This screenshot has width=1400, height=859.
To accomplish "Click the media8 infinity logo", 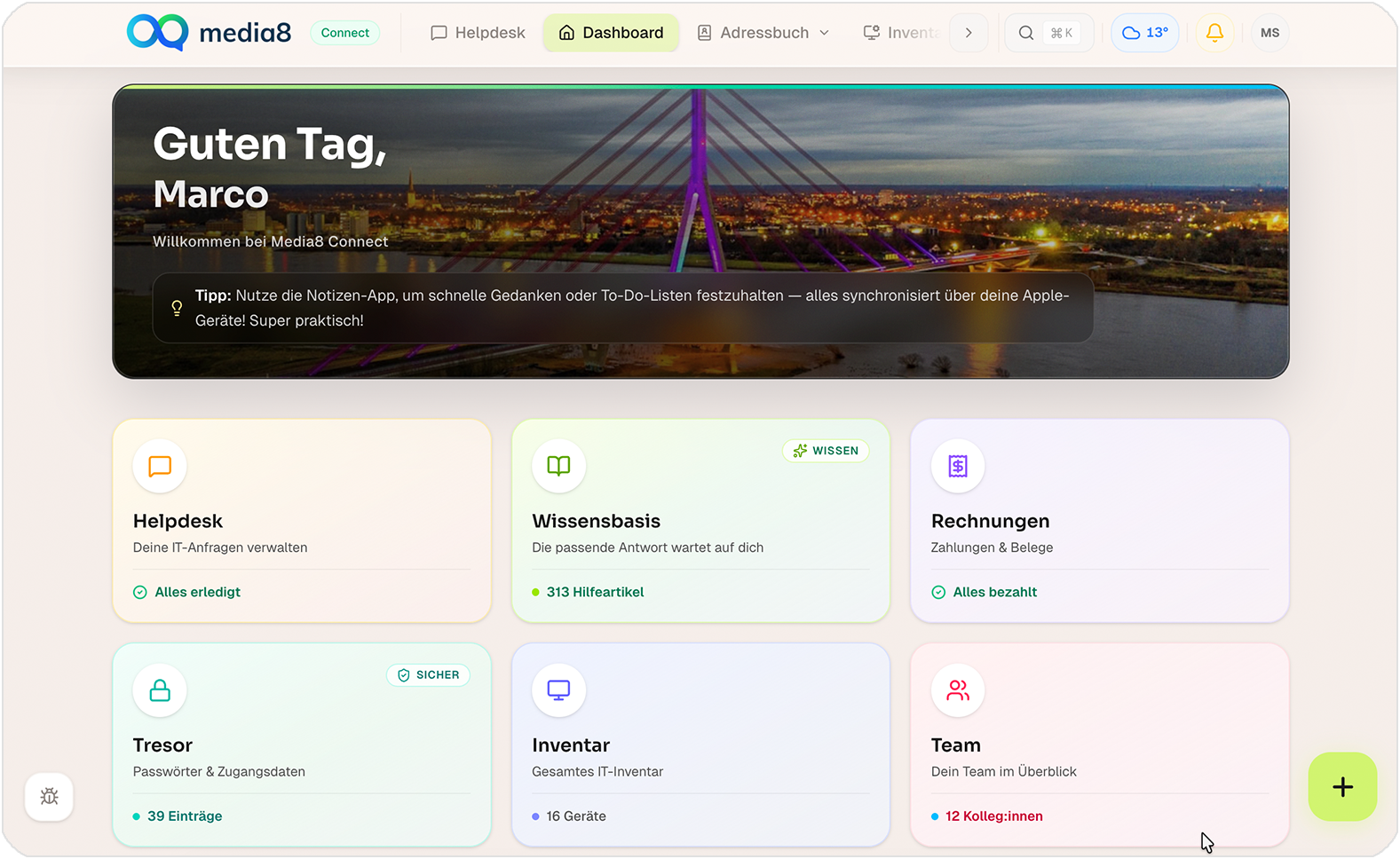I will tap(157, 32).
